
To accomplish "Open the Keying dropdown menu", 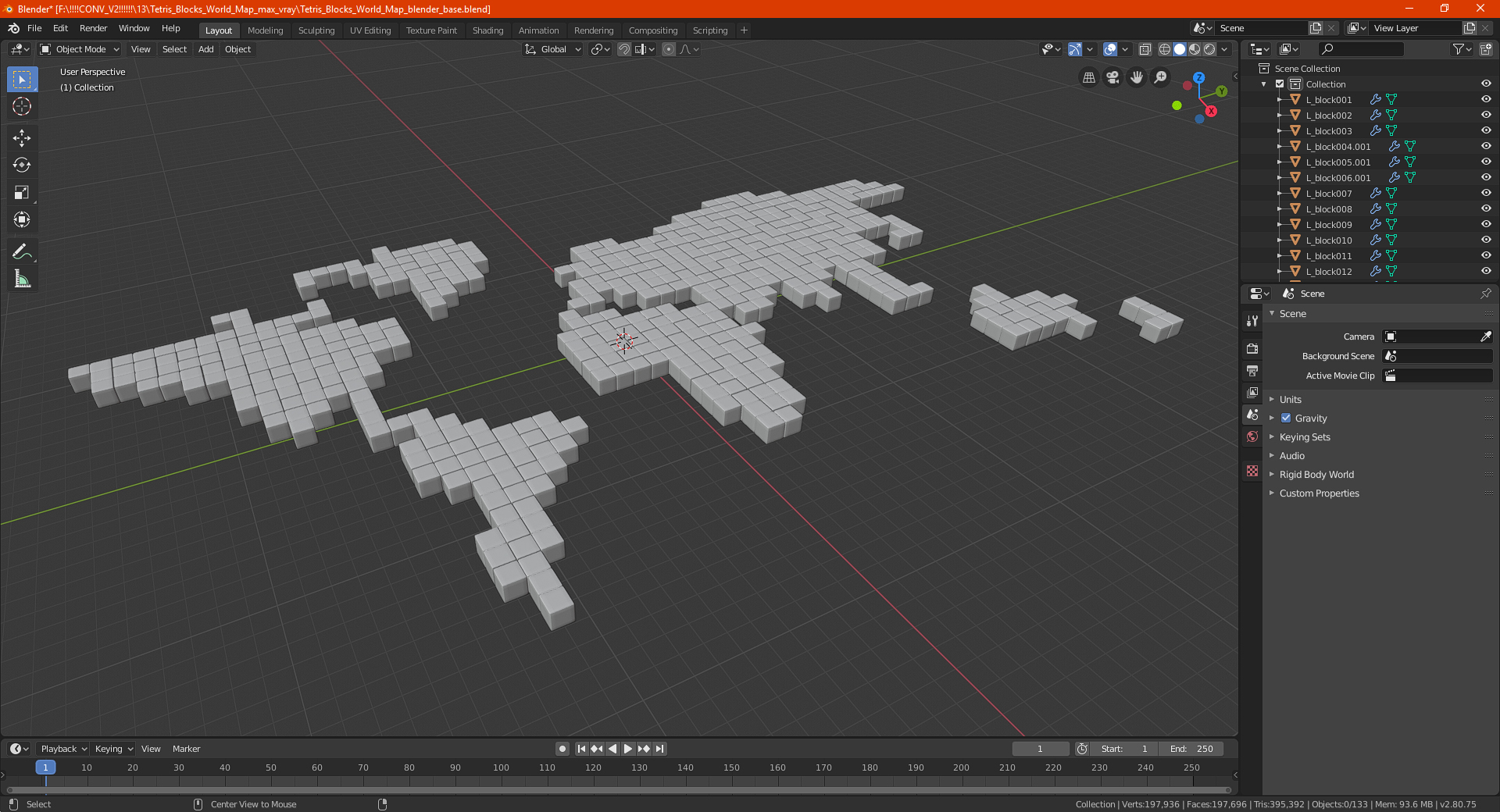I will pos(113,749).
